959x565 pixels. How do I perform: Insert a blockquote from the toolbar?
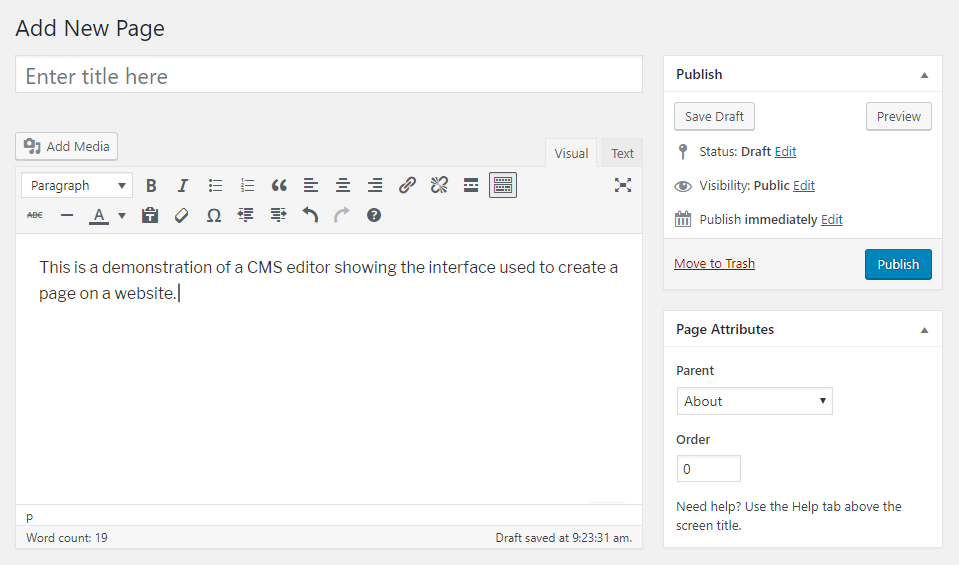coord(279,185)
